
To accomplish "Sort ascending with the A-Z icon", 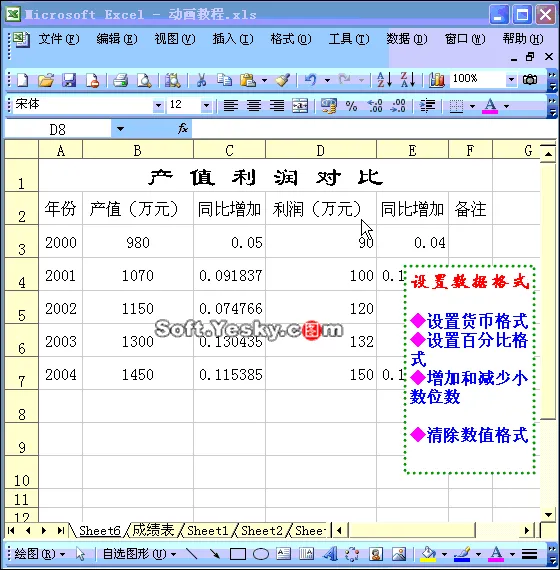I will coord(384,79).
